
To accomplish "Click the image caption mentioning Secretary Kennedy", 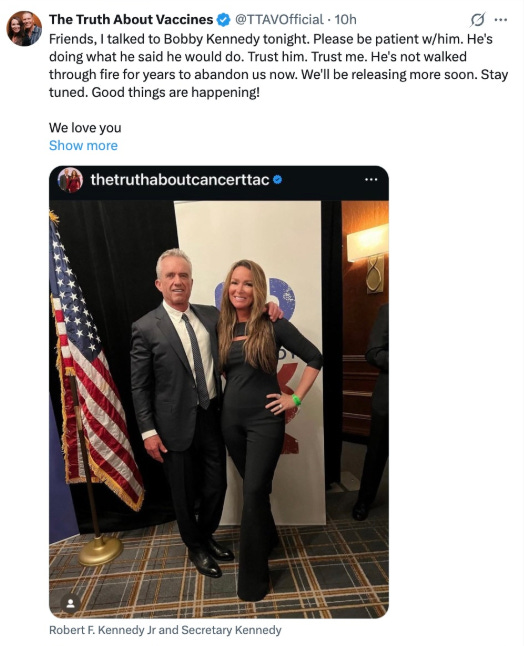I will pyautogui.click(x=165, y=630).
